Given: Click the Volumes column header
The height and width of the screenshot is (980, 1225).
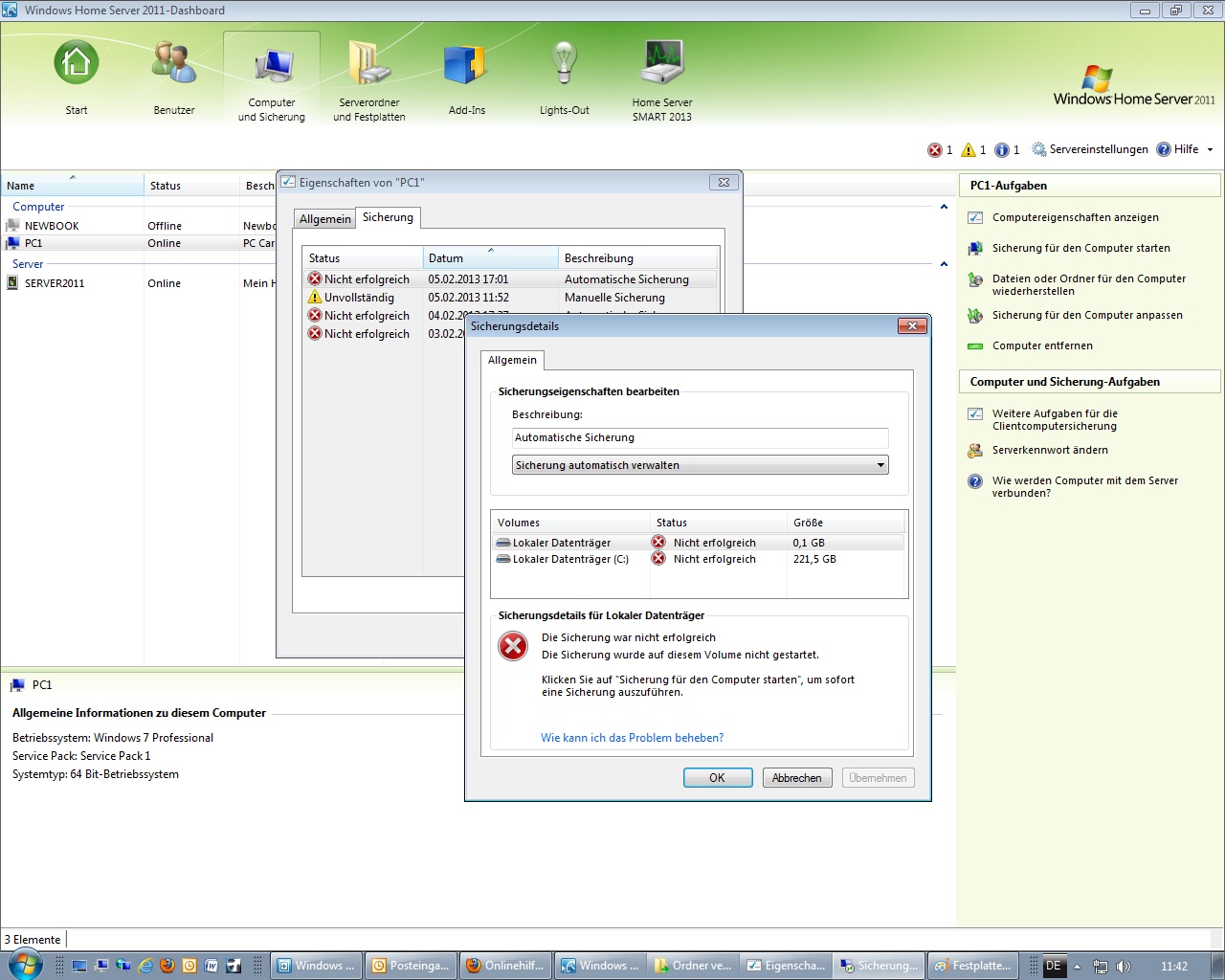Looking at the screenshot, I should point(570,523).
